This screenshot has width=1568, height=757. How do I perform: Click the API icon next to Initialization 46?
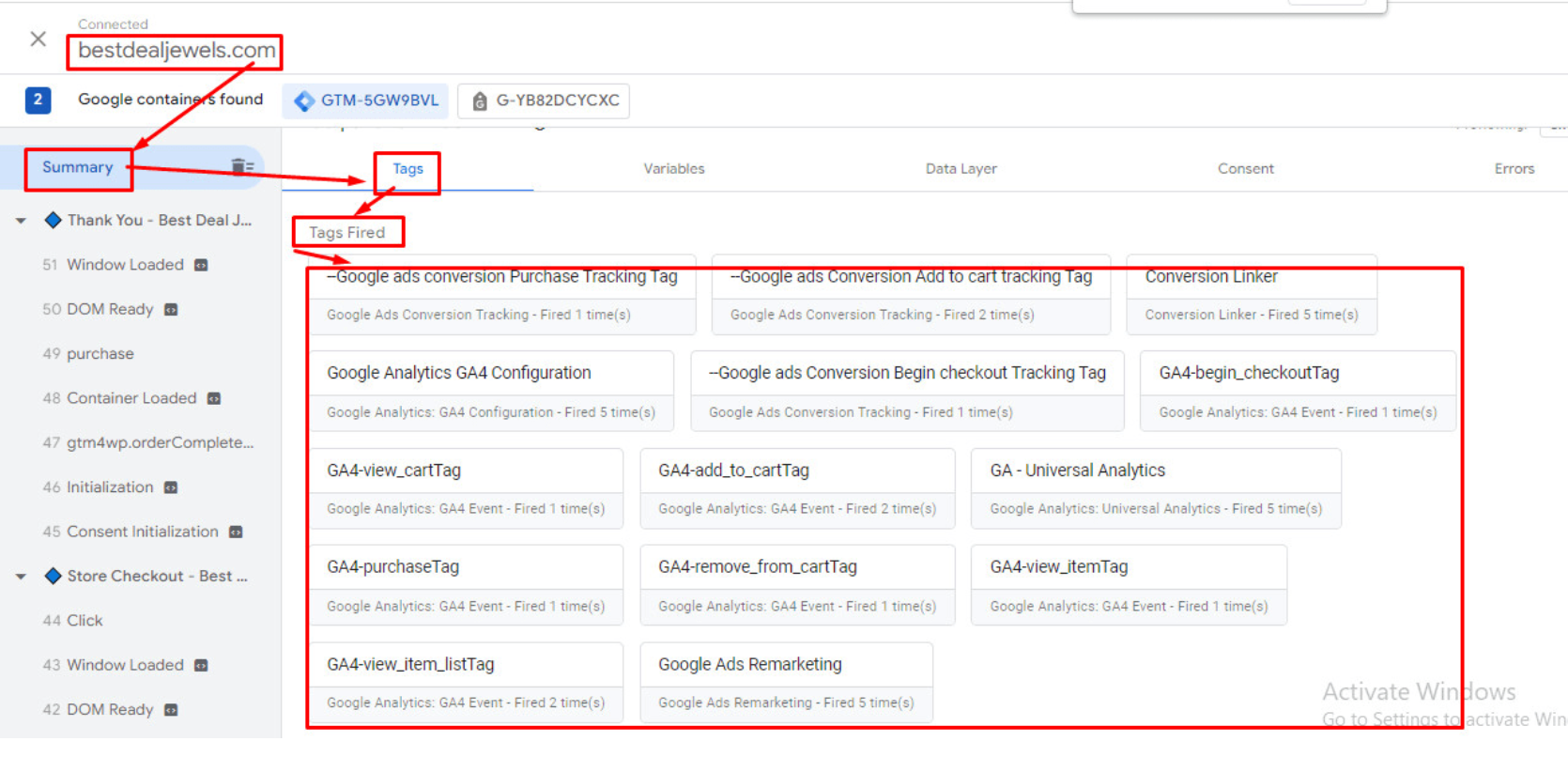coord(171,487)
